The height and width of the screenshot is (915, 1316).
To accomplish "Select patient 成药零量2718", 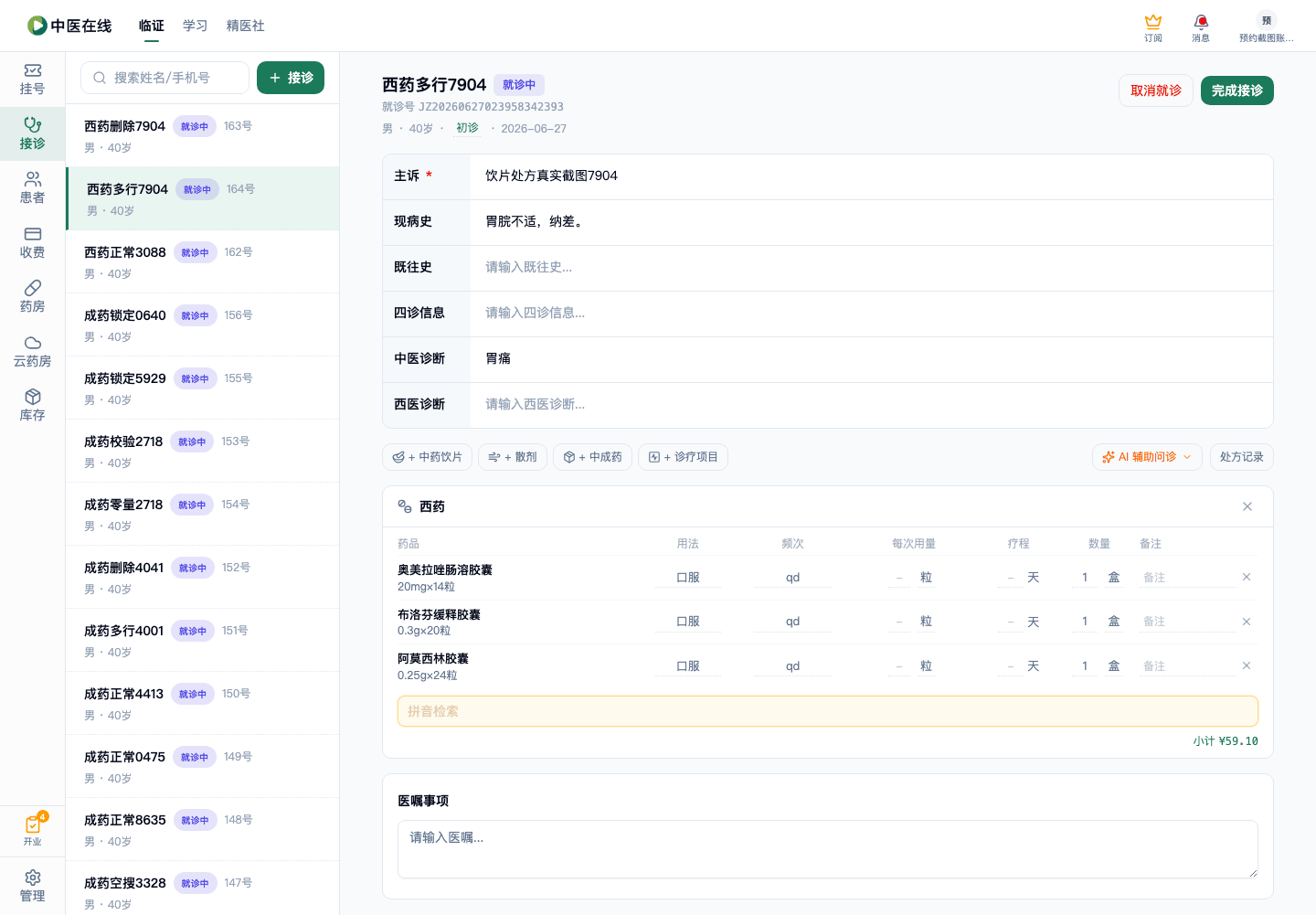I will point(202,514).
